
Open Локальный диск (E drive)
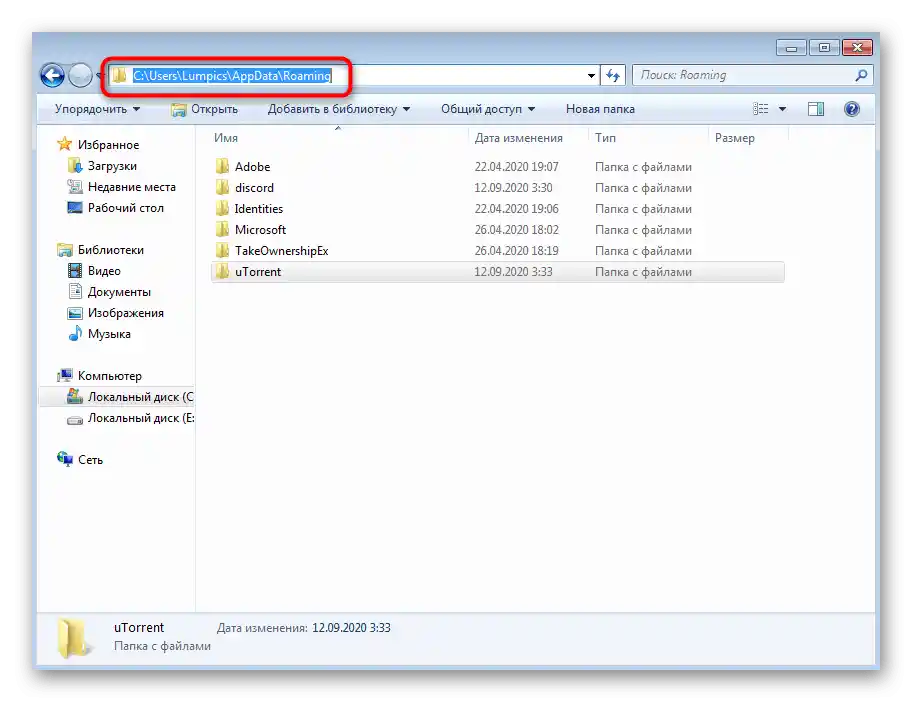(x=141, y=418)
